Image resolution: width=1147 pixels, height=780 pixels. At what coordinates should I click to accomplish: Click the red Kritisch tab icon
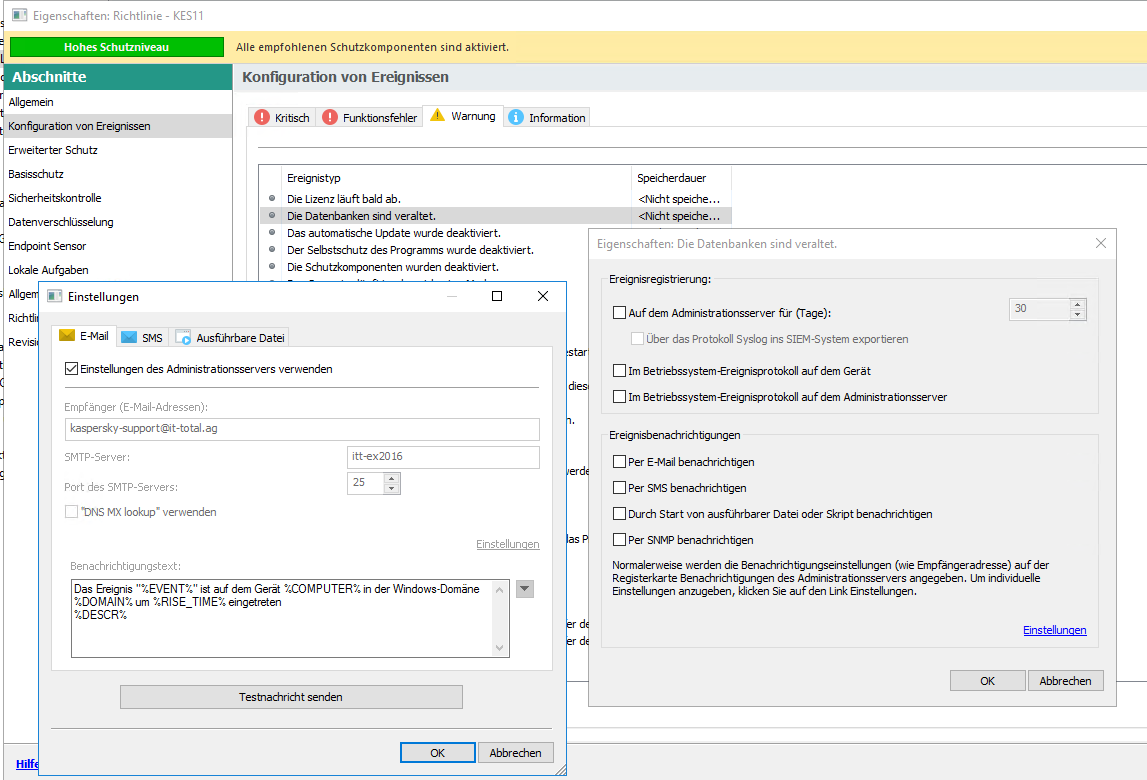tap(262, 118)
